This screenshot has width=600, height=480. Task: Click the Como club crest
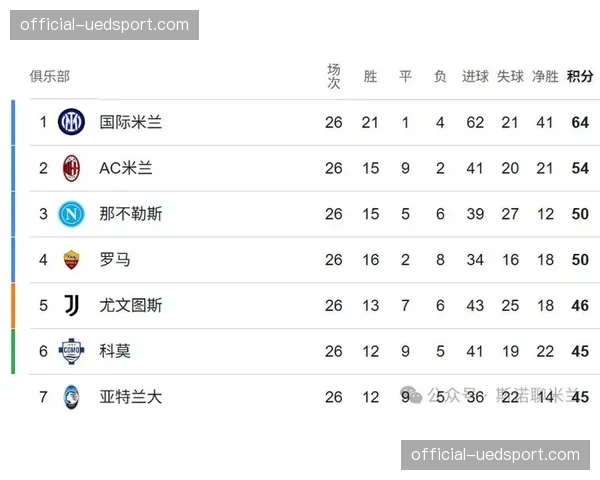pyautogui.click(x=72, y=351)
